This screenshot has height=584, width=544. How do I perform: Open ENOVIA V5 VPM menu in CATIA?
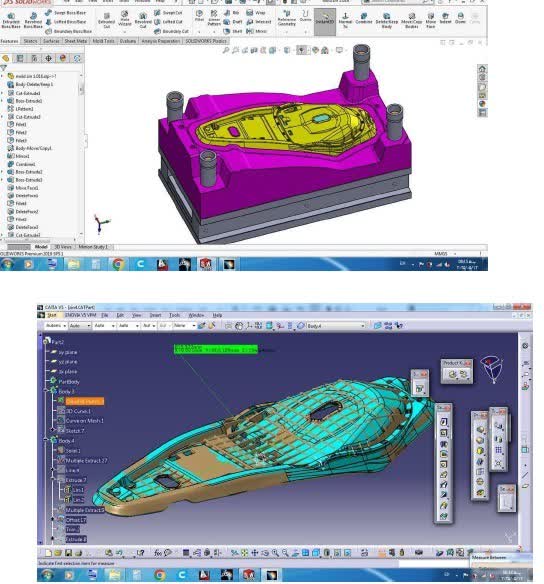80,315
